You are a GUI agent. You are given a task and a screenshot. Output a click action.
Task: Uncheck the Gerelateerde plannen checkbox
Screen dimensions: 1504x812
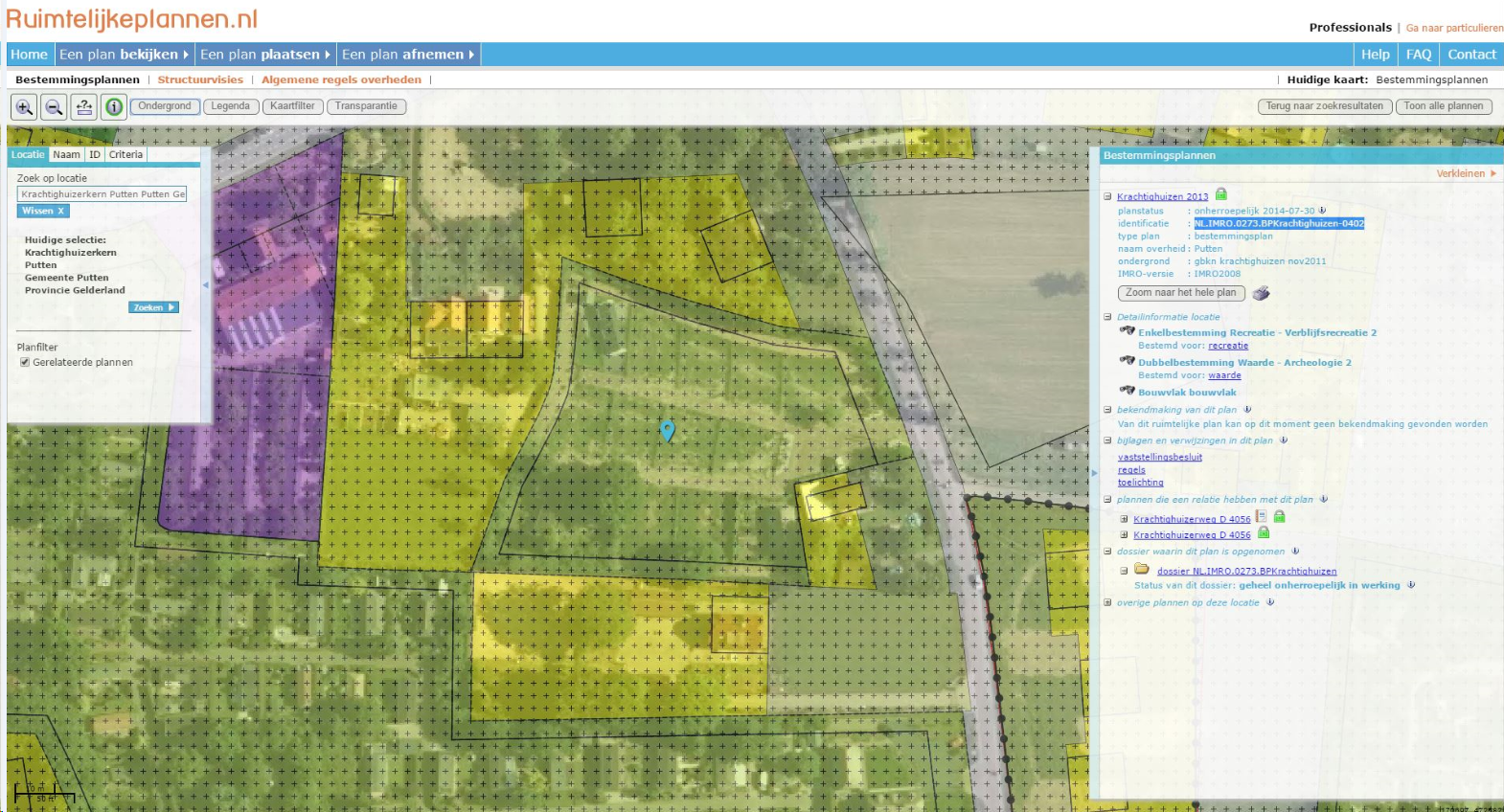pos(25,362)
